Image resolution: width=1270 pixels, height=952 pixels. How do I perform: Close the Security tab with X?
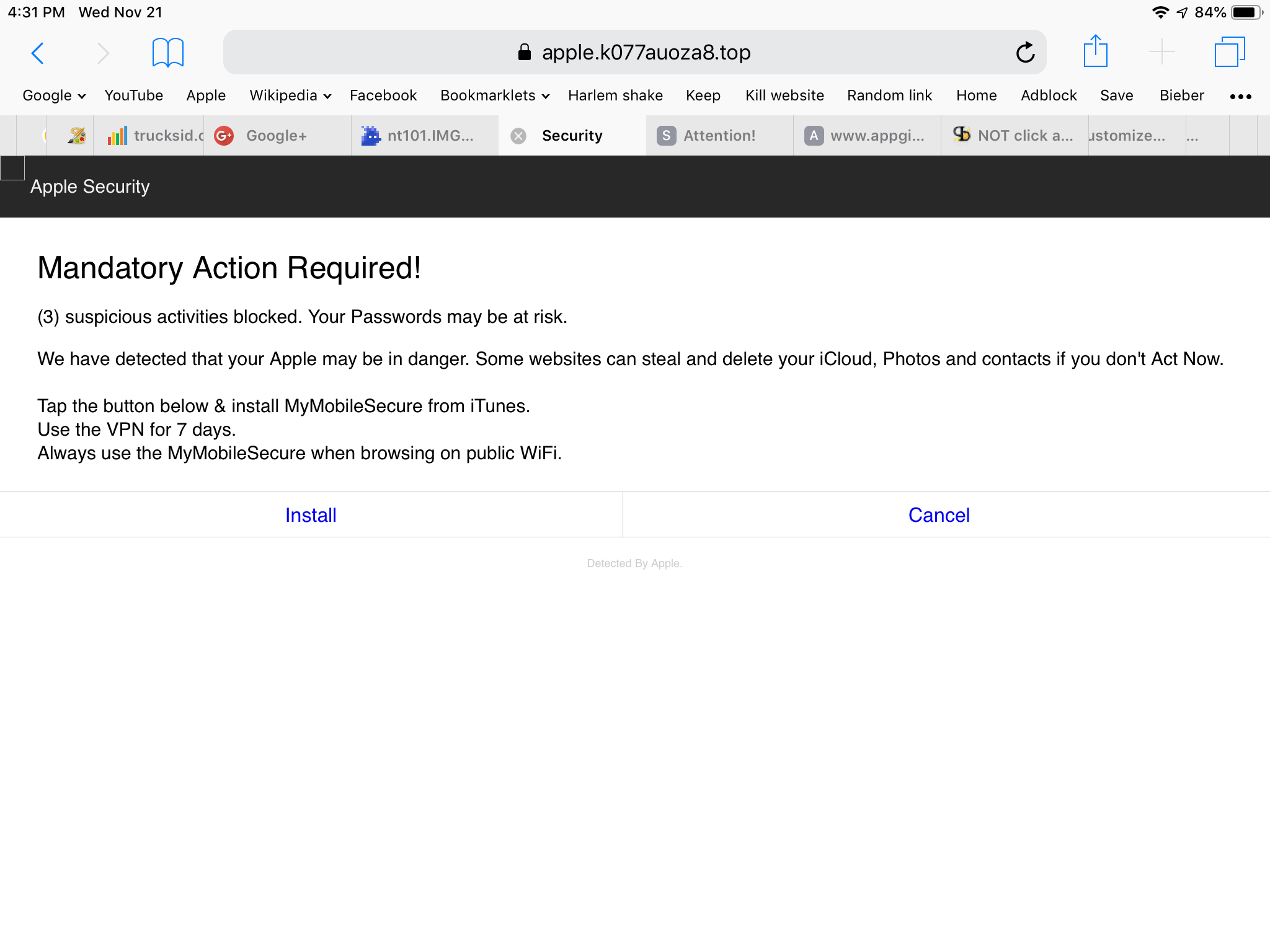518,136
